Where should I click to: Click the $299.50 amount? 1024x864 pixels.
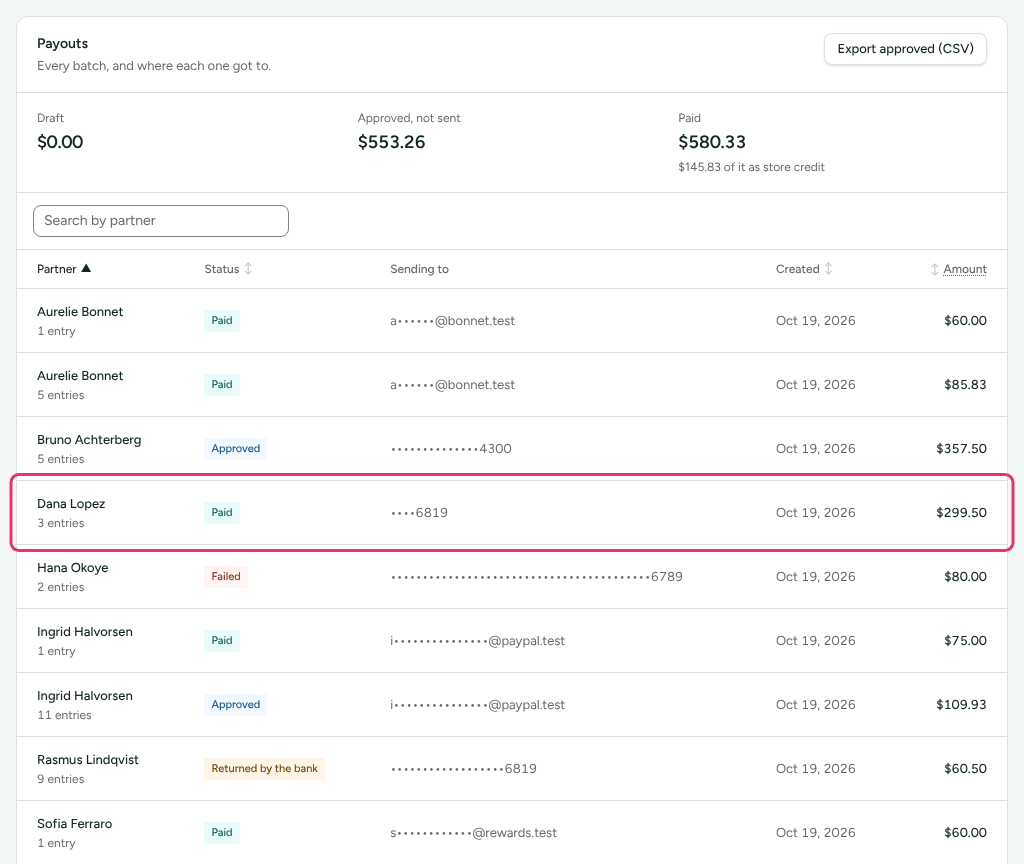(961, 513)
